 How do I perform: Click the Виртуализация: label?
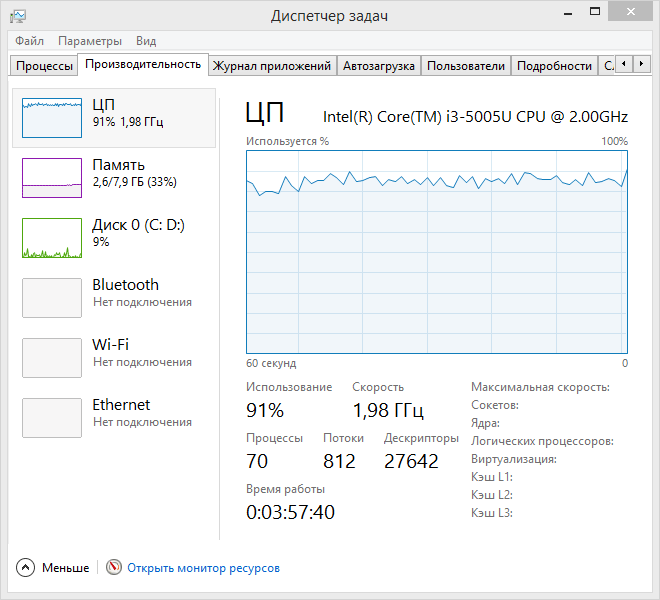pos(514,459)
